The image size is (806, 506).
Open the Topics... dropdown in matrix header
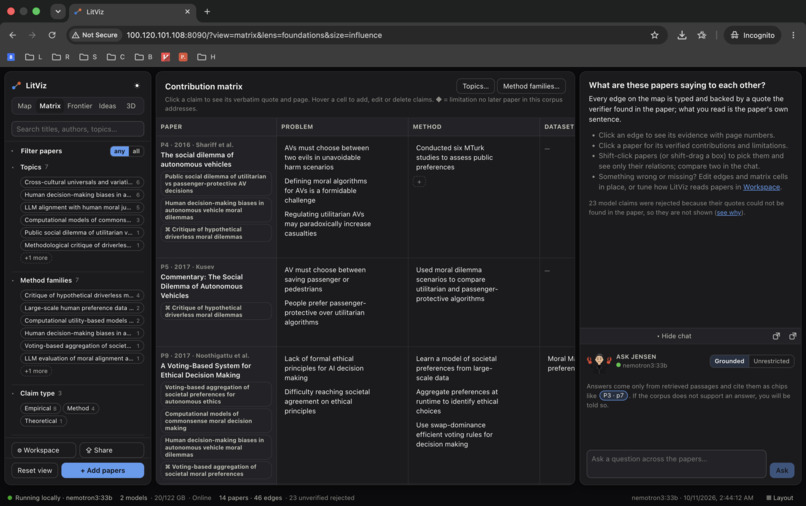click(475, 86)
